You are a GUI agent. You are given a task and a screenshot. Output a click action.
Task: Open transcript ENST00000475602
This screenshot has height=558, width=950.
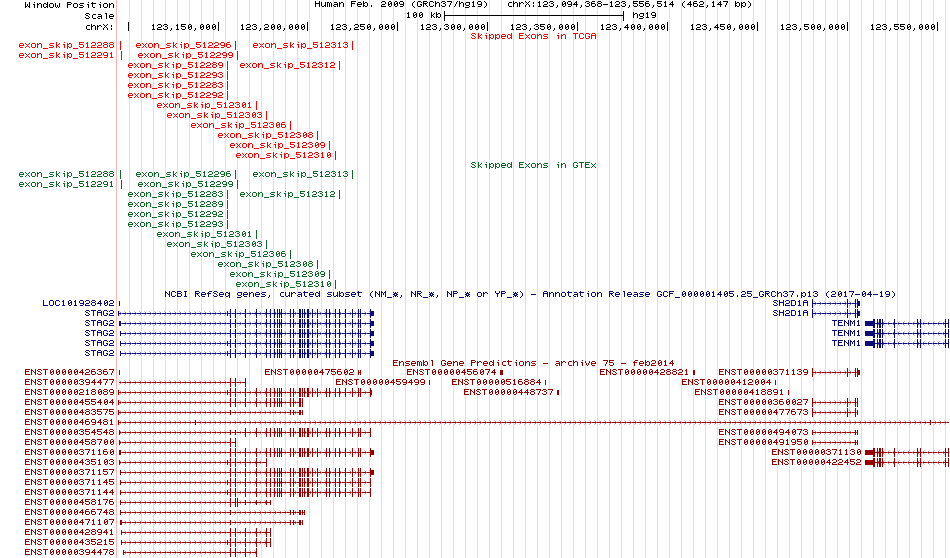[x=309, y=373]
